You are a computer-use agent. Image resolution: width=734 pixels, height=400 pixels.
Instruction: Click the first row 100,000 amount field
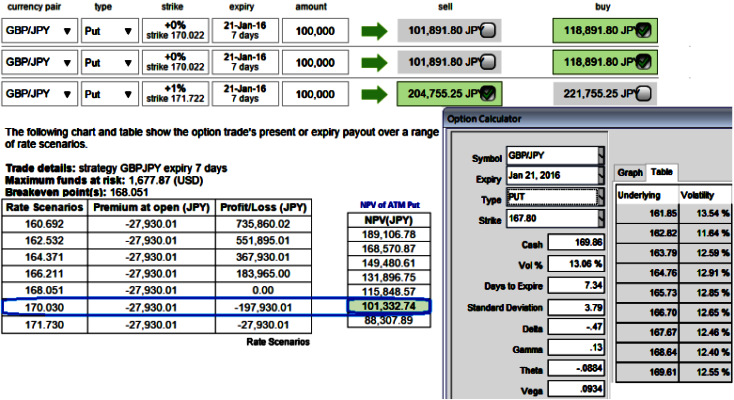click(x=316, y=31)
